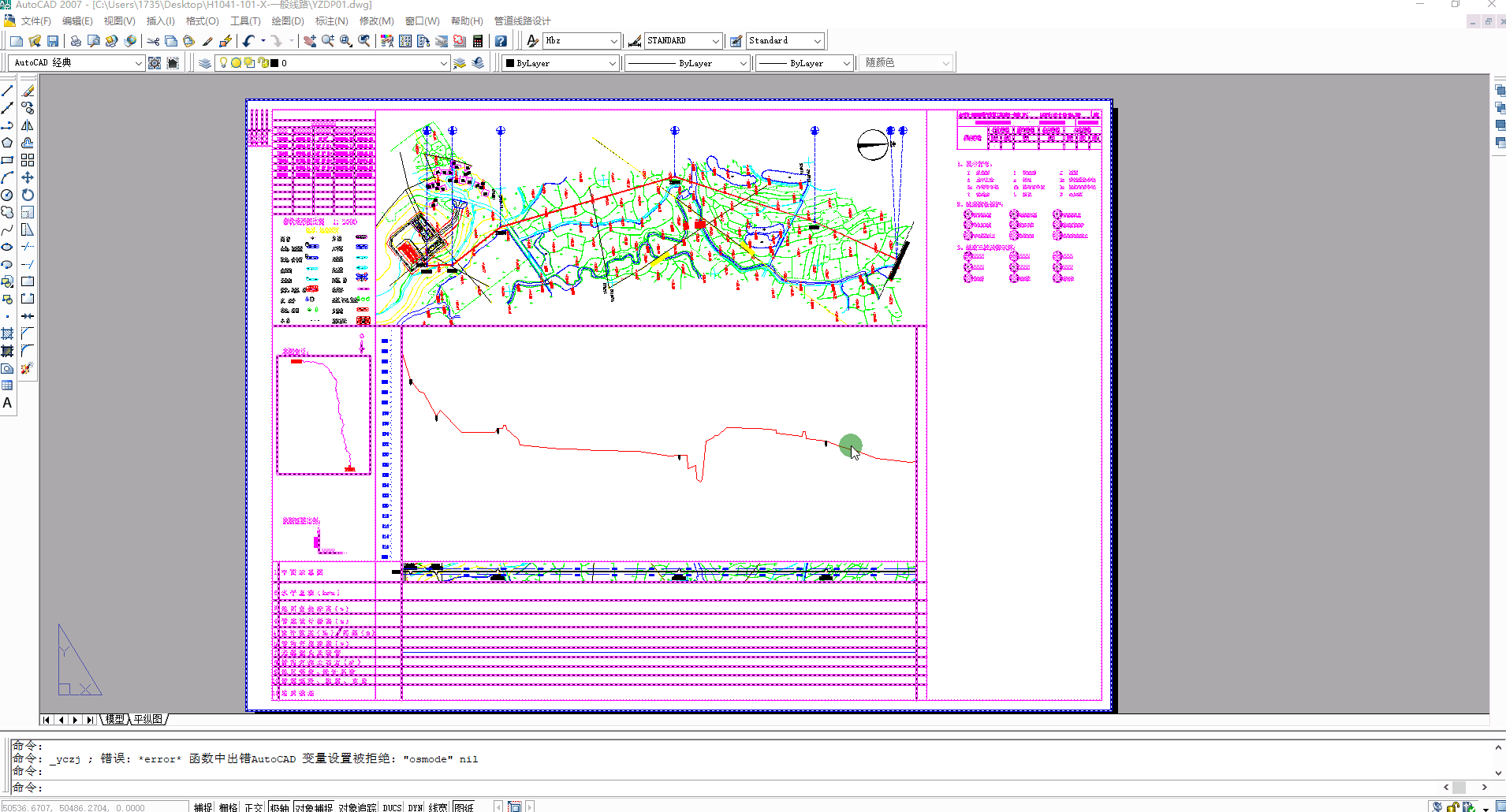Open the 绘图(D) draw menu
Viewport: 1506px width, 812px height.
point(287,21)
